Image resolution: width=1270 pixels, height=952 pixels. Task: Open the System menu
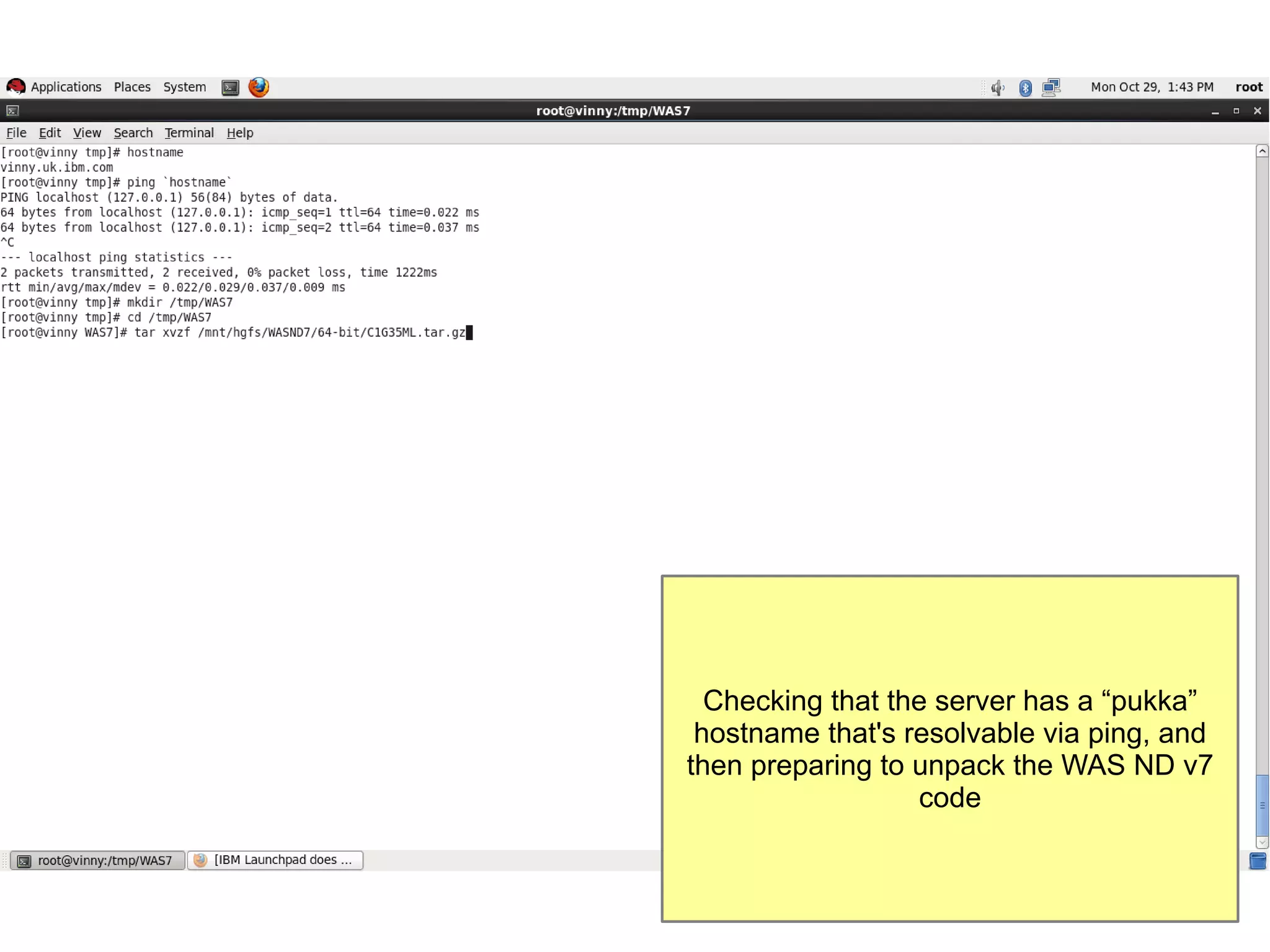pos(184,87)
